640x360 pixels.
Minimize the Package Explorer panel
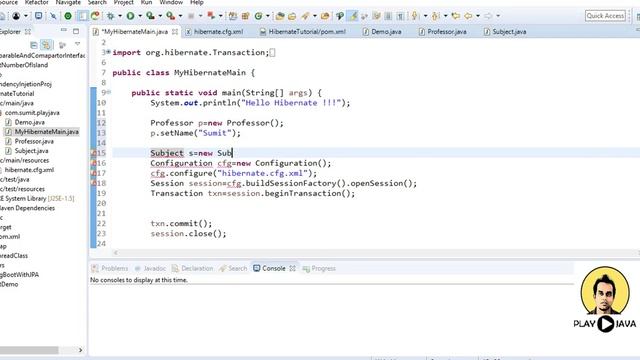tap(64, 31)
